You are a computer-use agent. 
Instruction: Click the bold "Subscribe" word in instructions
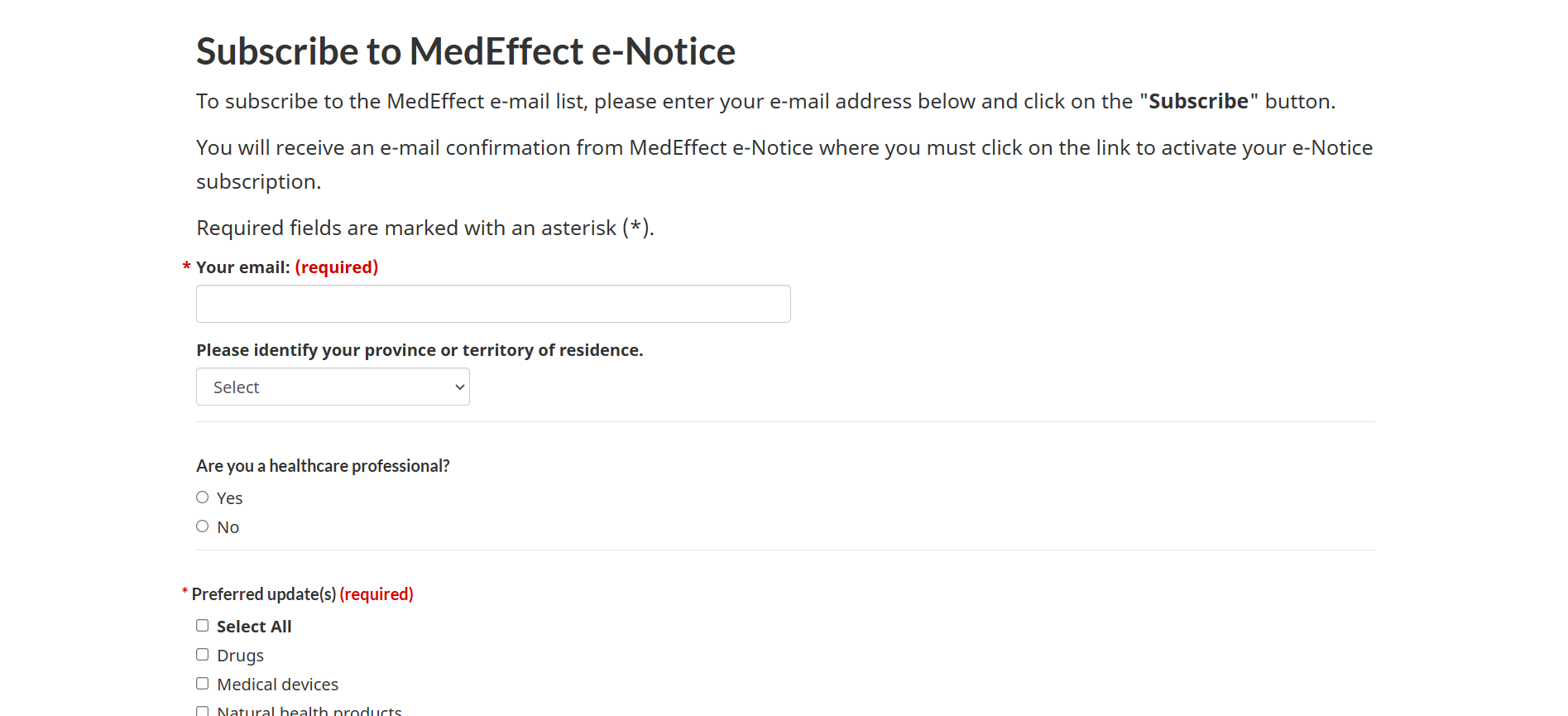[x=1198, y=101]
